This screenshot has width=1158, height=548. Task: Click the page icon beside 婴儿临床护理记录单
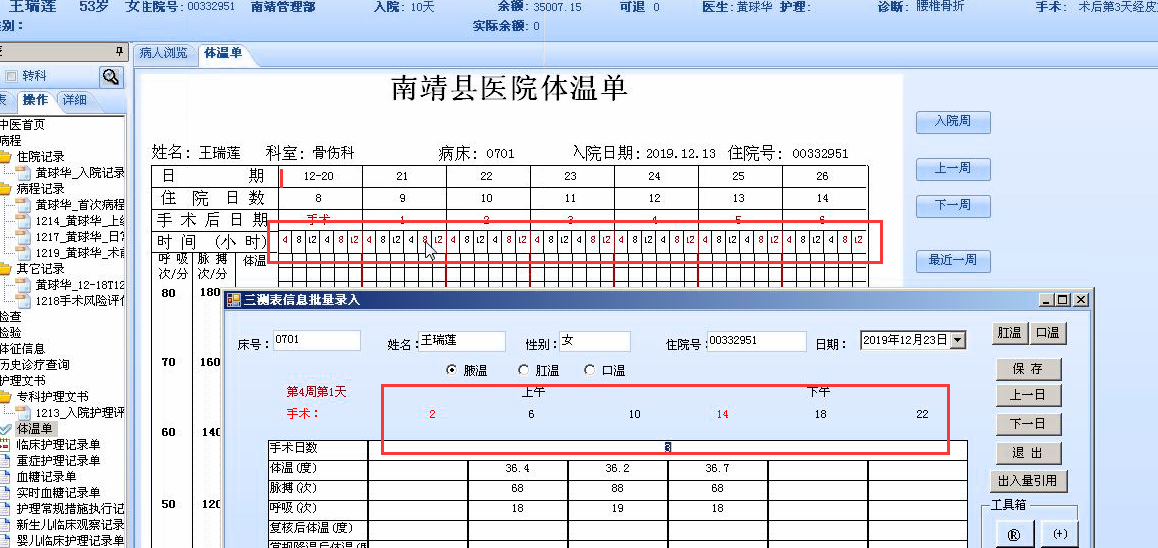[x=6, y=541]
